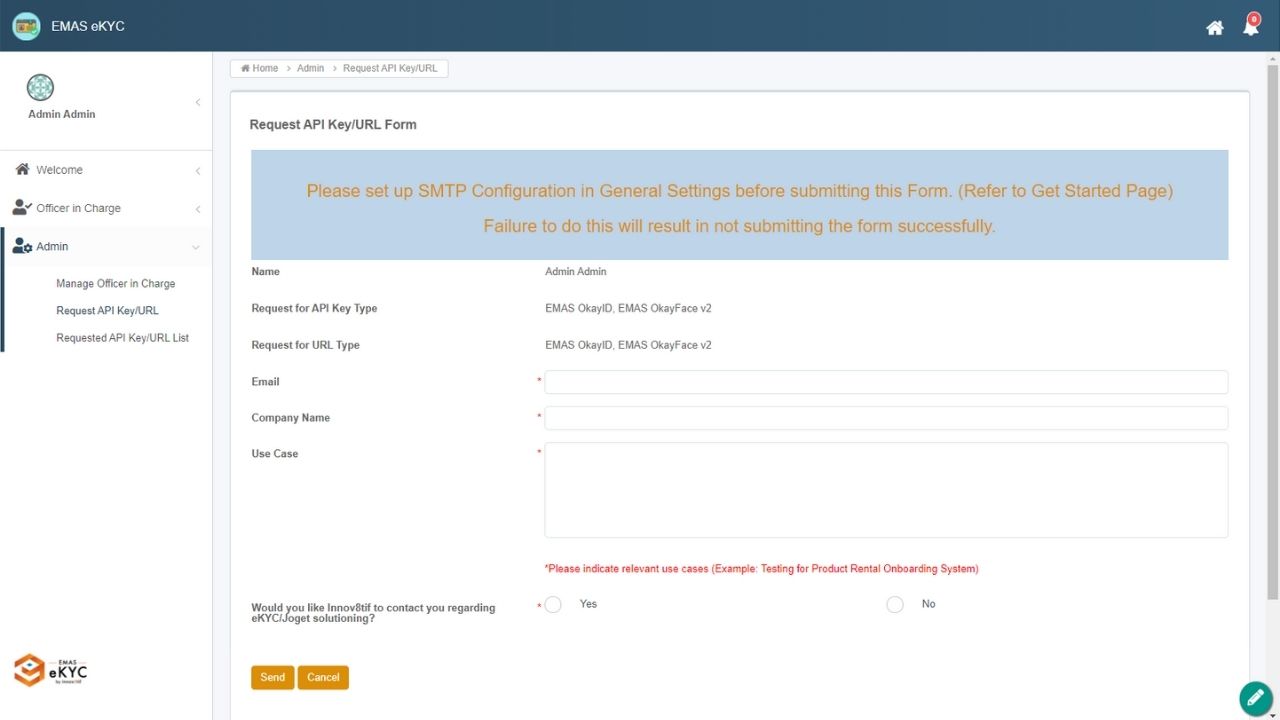The height and width of the screenshot is (720, 1280).
Task: Click the Request API Key/URL Form heading
Action: [333, 125]
